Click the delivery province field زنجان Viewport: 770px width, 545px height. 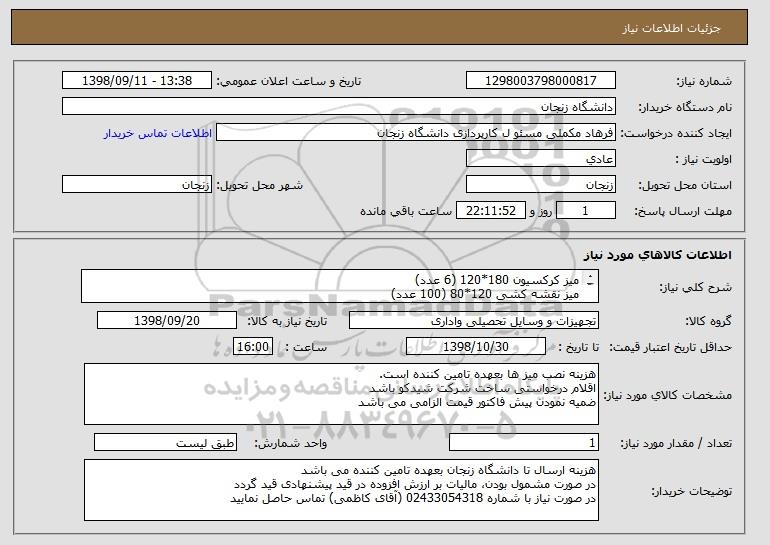[541, 185]
